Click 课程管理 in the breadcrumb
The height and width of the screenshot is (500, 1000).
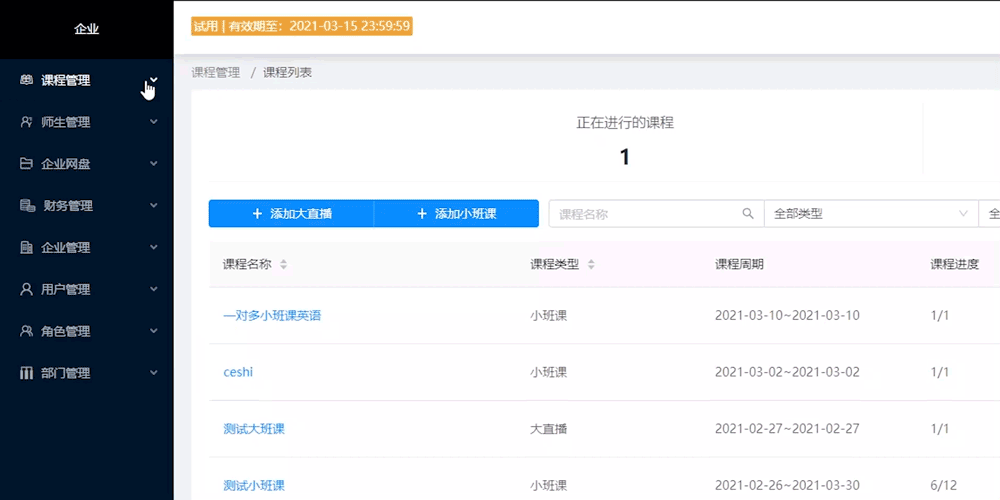(216, 73)
